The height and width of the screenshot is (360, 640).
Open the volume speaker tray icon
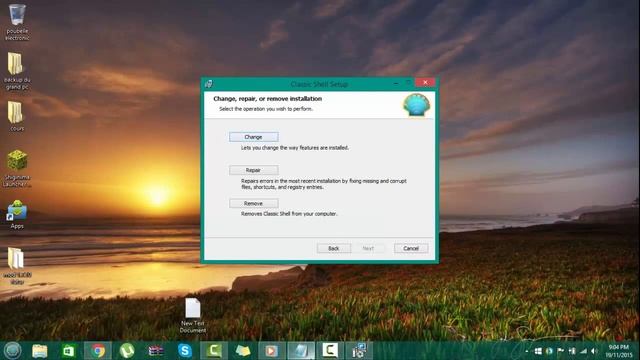tap(594, 351)
